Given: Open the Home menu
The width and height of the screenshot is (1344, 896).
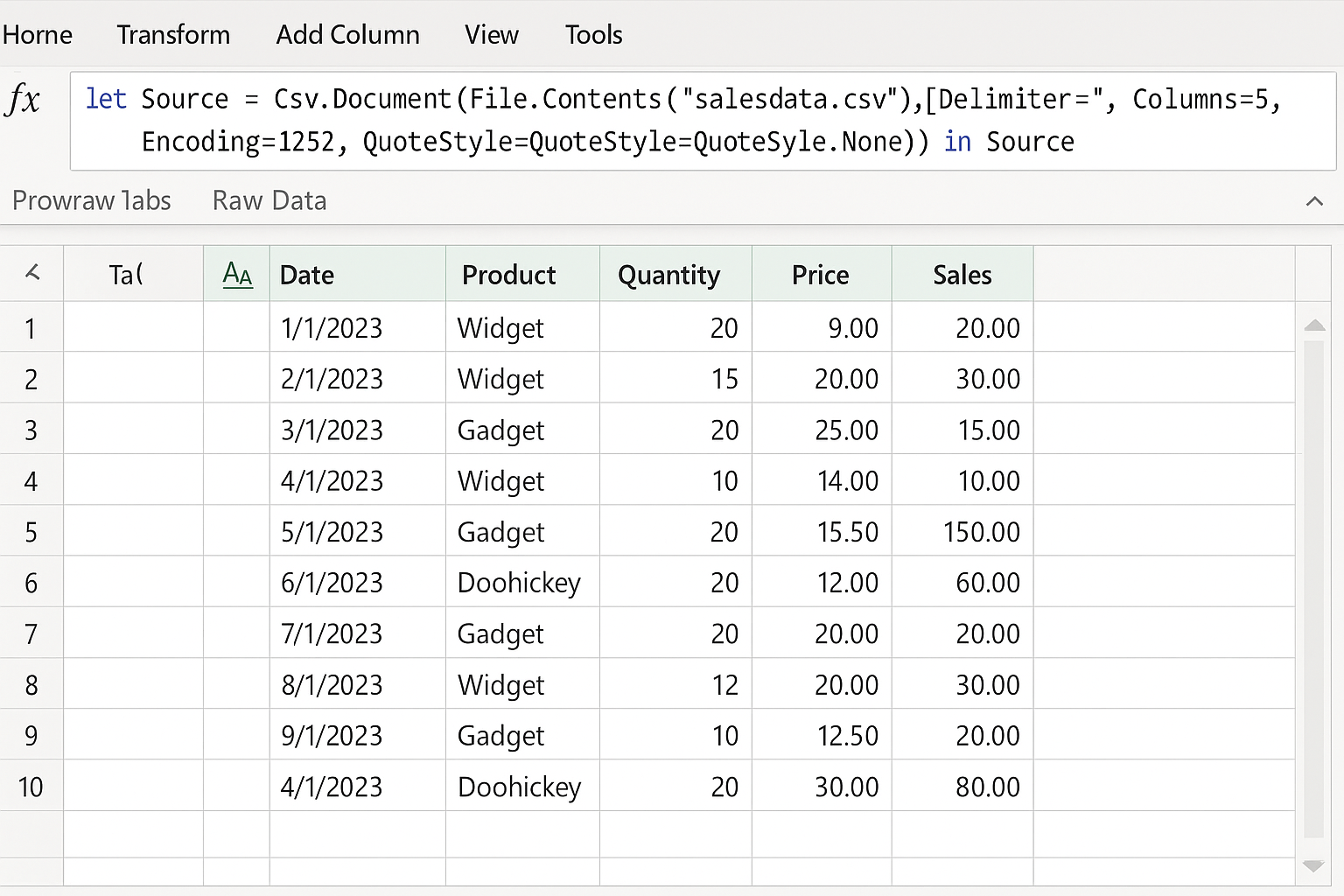Looking at the screenshot, I should 37,35.
